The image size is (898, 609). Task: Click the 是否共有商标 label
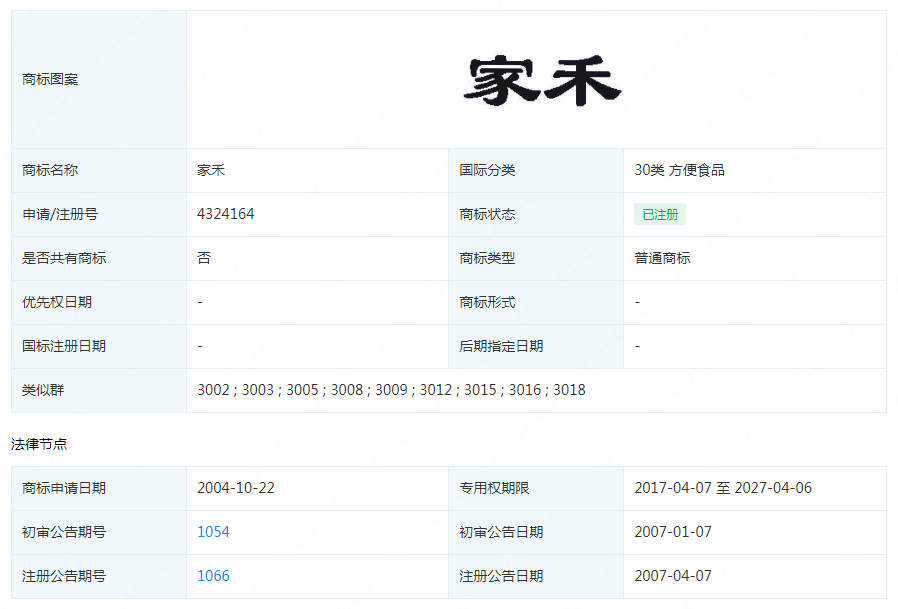(64, 258)
